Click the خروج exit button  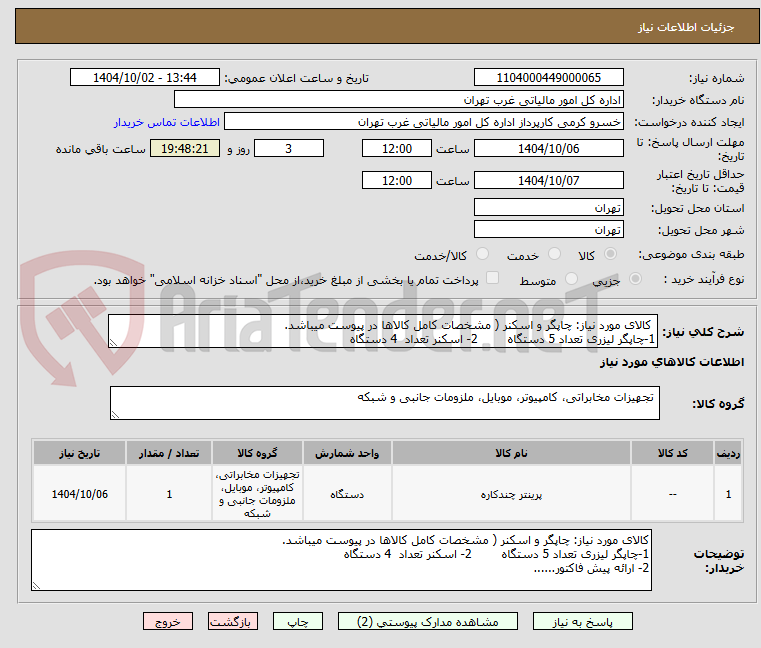tap(167, 621)
